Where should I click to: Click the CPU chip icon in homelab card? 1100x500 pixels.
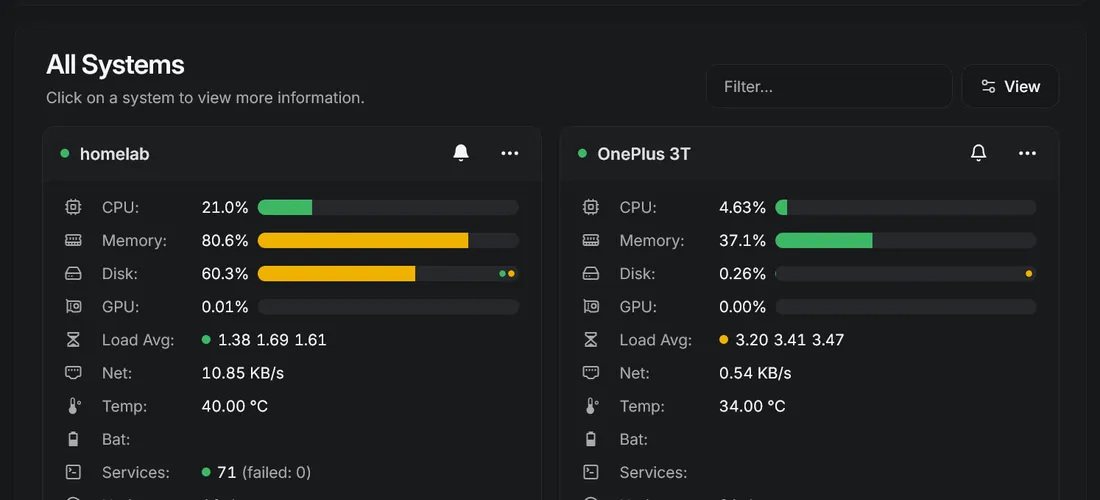pos(74,207)
